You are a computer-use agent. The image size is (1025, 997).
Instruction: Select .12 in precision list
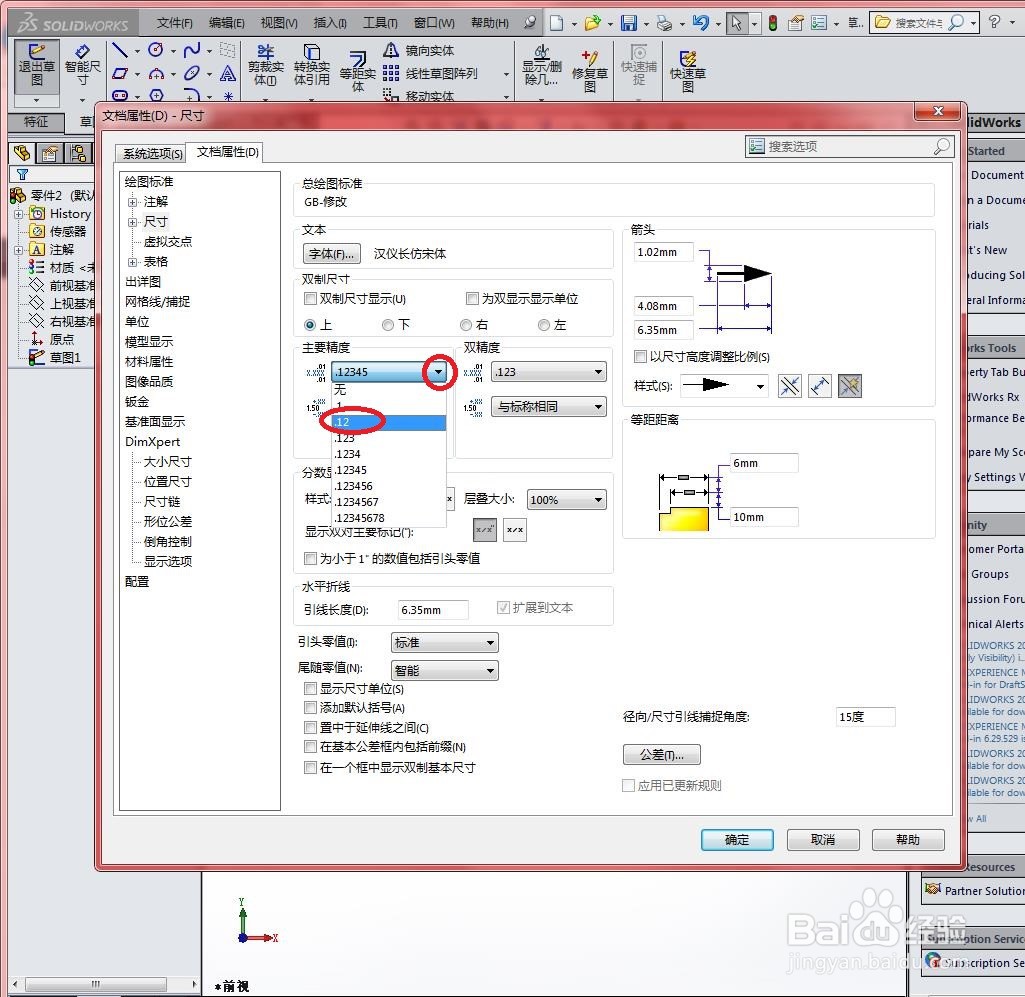point(389,422)
